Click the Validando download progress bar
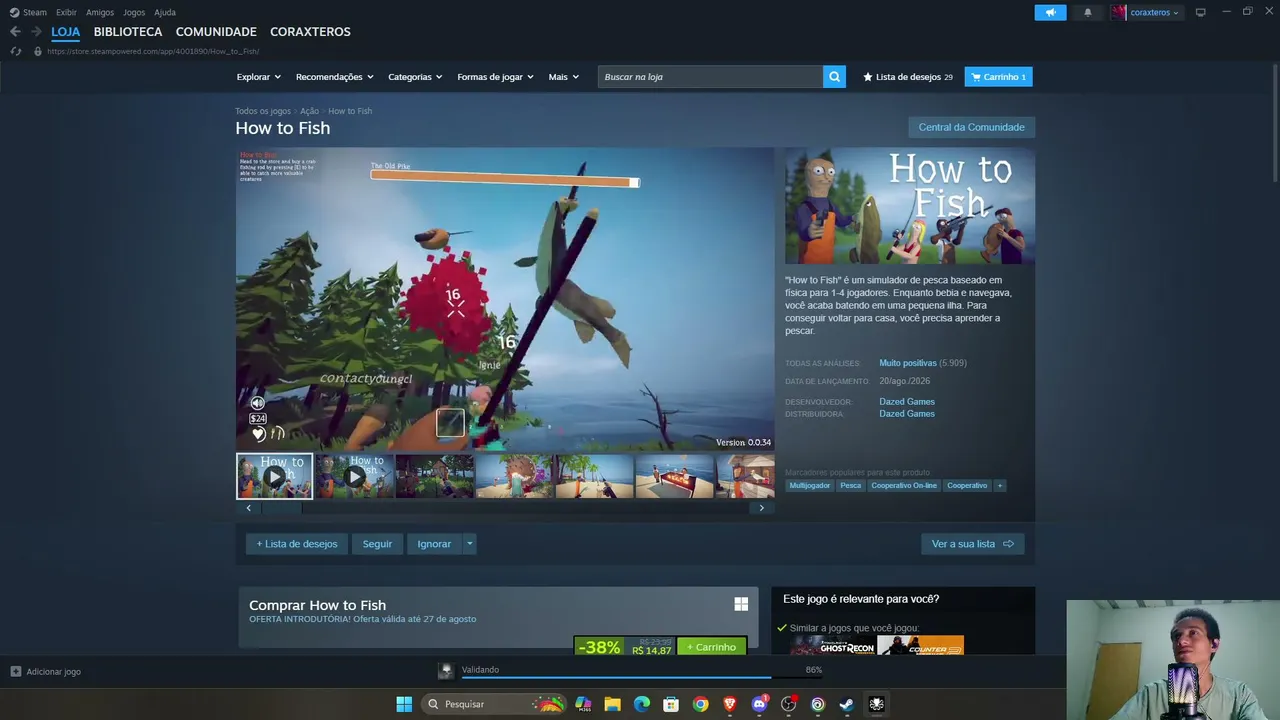The height and width of the screenshot is (720, 1280). point(641,678)
